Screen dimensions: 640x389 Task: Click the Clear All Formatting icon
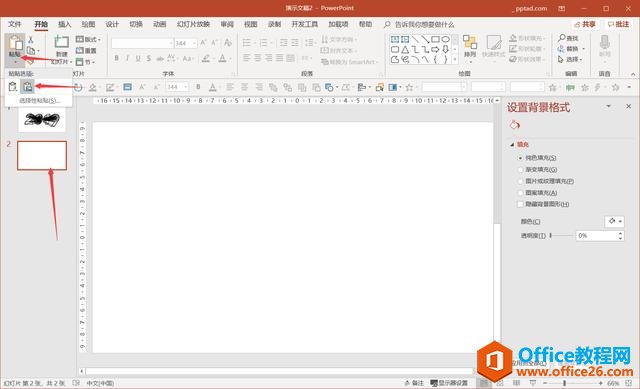(228, 42)
